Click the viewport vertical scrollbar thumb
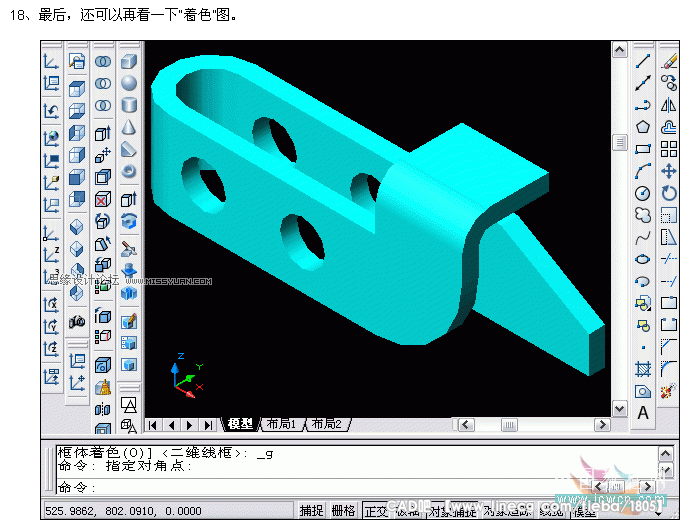Screen dimensions: 692x523 click(x=620, y=142)
